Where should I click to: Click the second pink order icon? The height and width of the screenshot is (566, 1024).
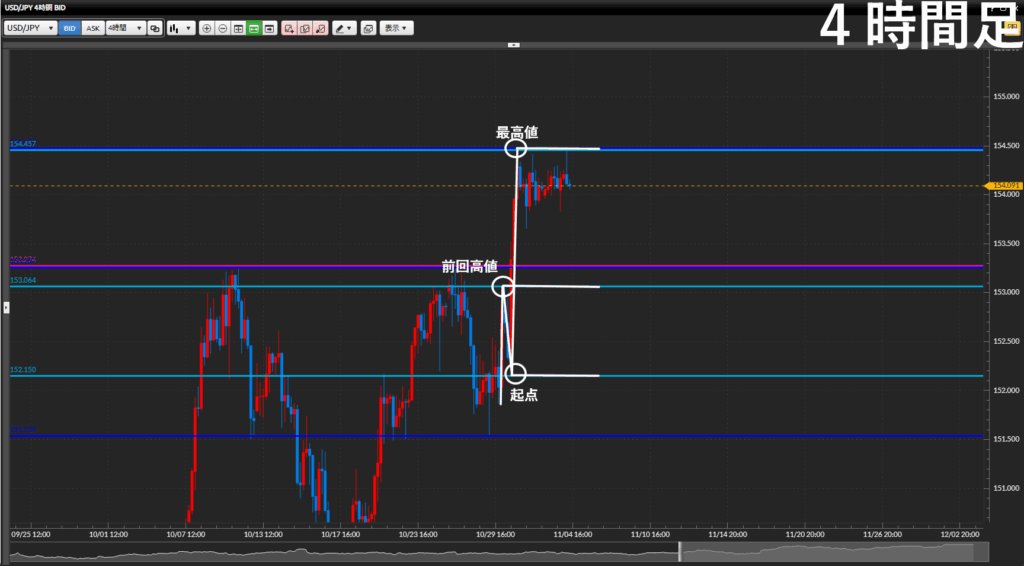coord(304,29)
